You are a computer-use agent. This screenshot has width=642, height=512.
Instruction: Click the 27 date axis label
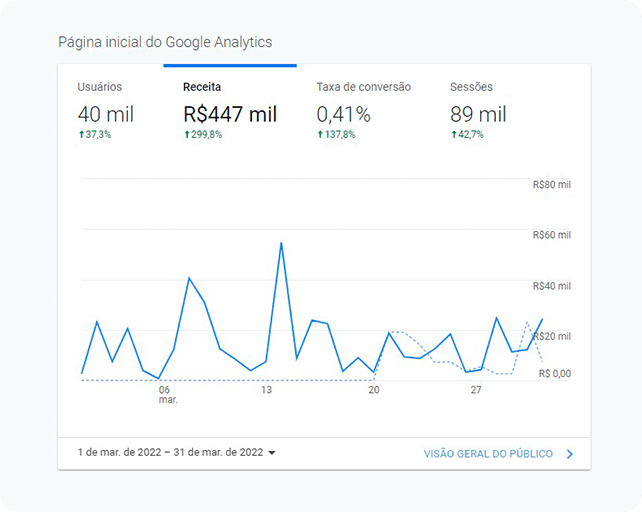click(x=476, y=390)
